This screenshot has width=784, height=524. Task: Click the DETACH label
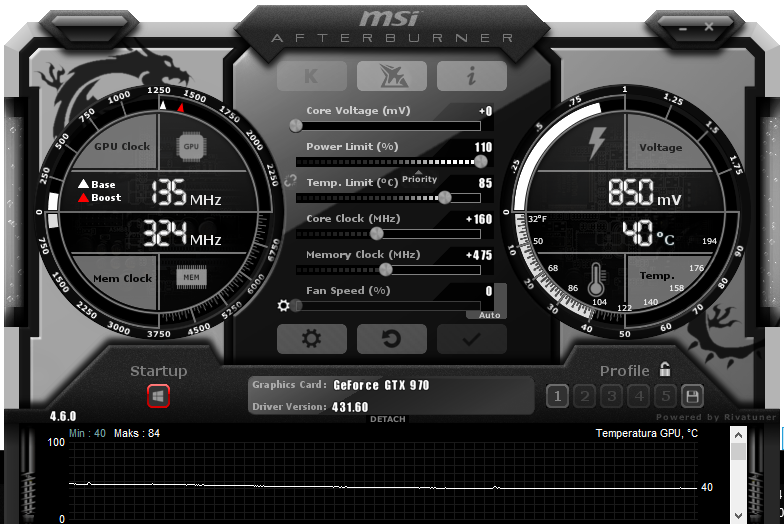pyautogui.click(x=388, y=419)
